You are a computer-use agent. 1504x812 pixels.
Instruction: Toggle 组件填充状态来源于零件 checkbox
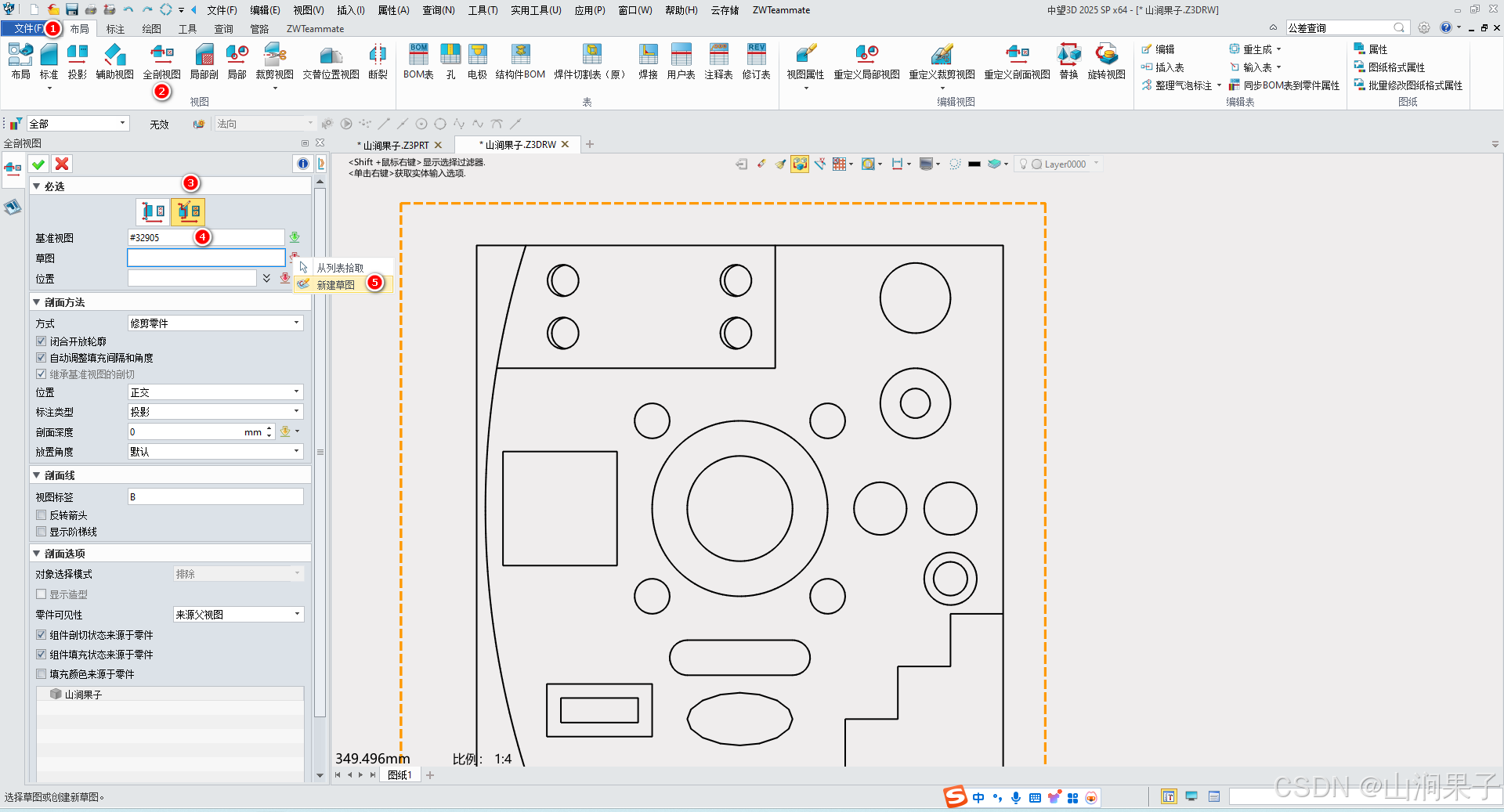[x=42, y=655]
